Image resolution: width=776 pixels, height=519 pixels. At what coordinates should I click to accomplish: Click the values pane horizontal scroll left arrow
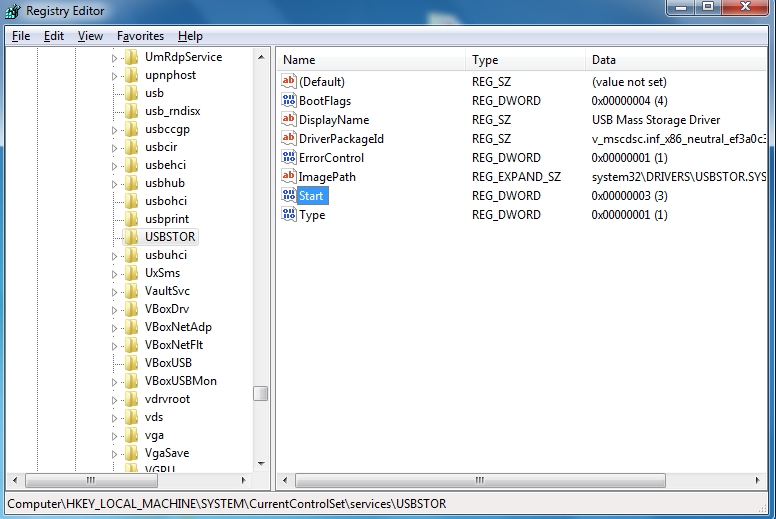point(285,480)
